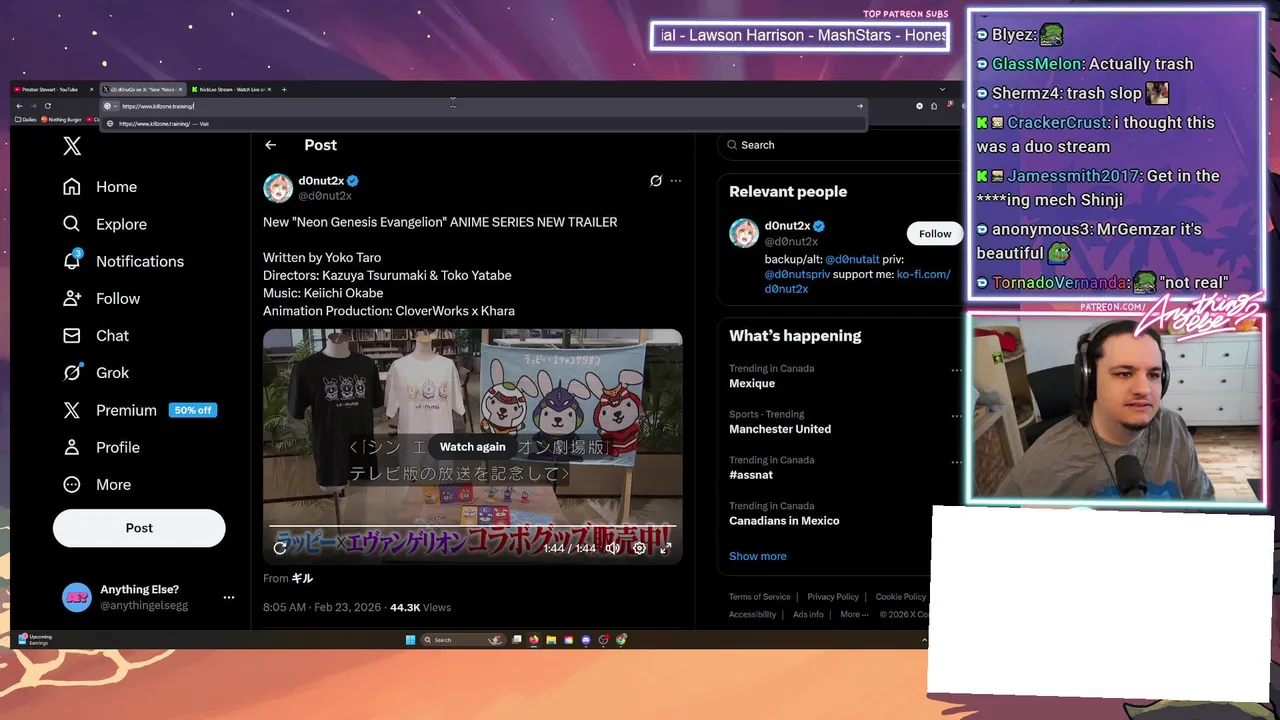Open options dots for Mexique trend
The width and height of the screenshot is (1280, 720).
click(x=956, y=370)
